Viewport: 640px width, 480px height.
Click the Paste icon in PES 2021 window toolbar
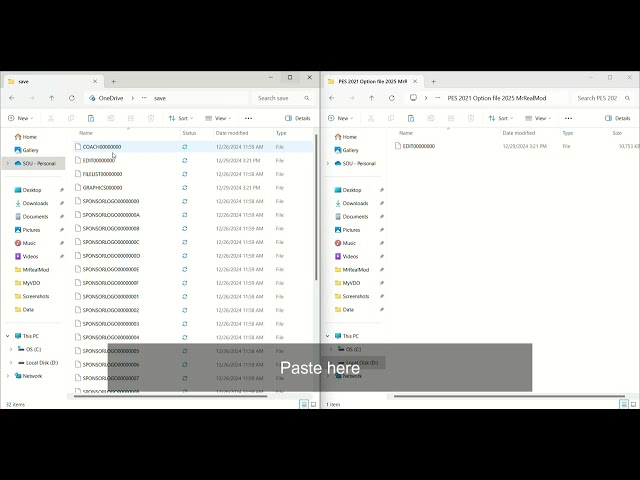click(411, 118)
